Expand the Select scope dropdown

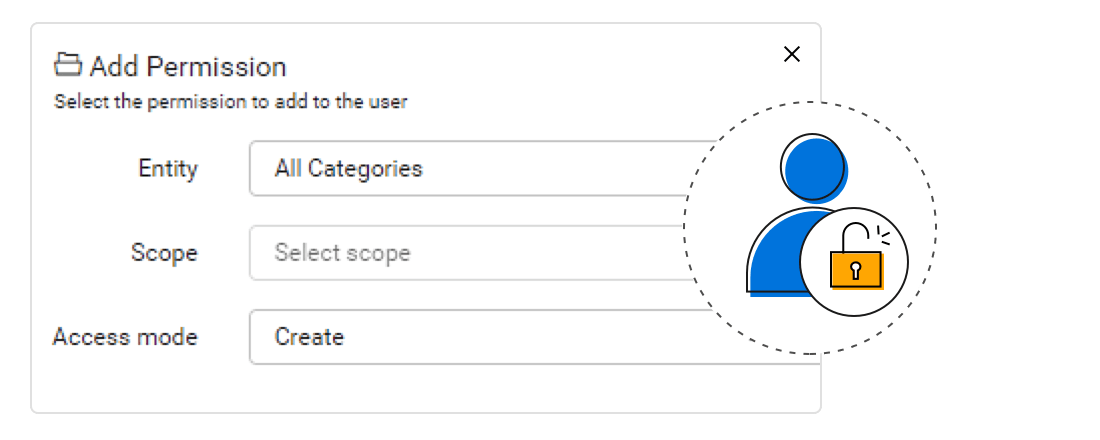(470, 253)
